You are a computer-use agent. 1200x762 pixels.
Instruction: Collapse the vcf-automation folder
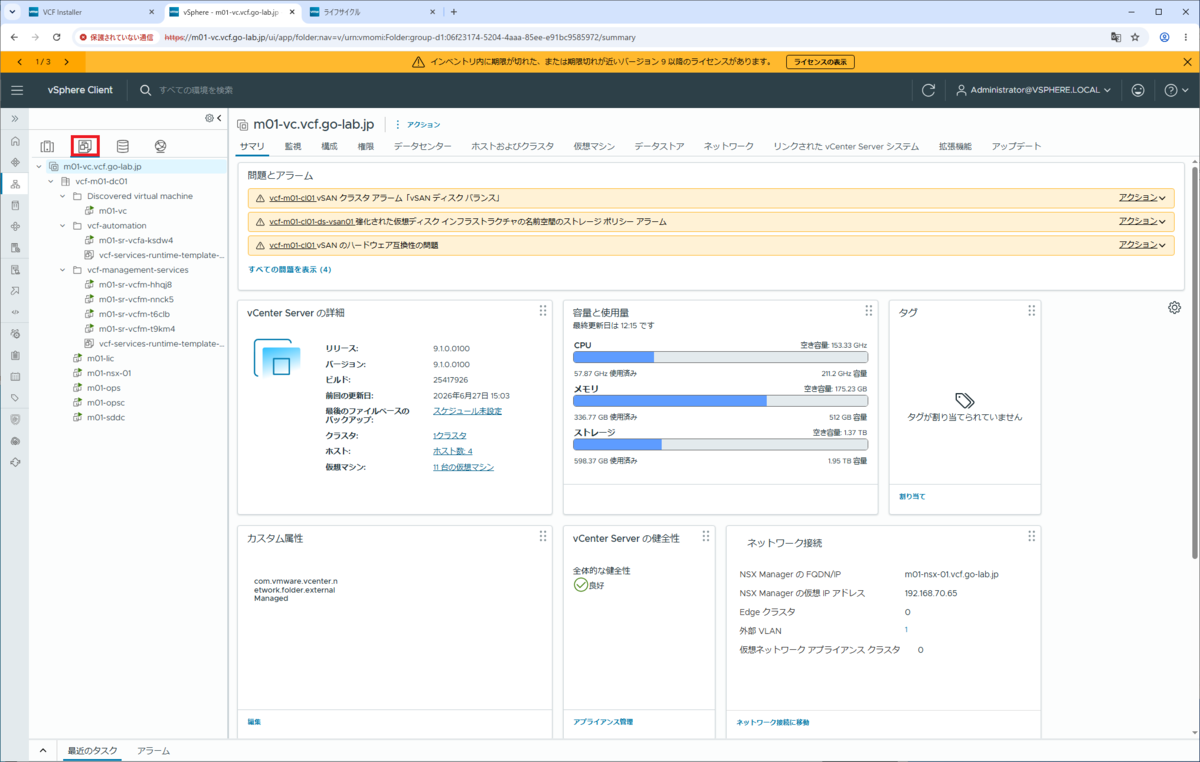point(63,226)
